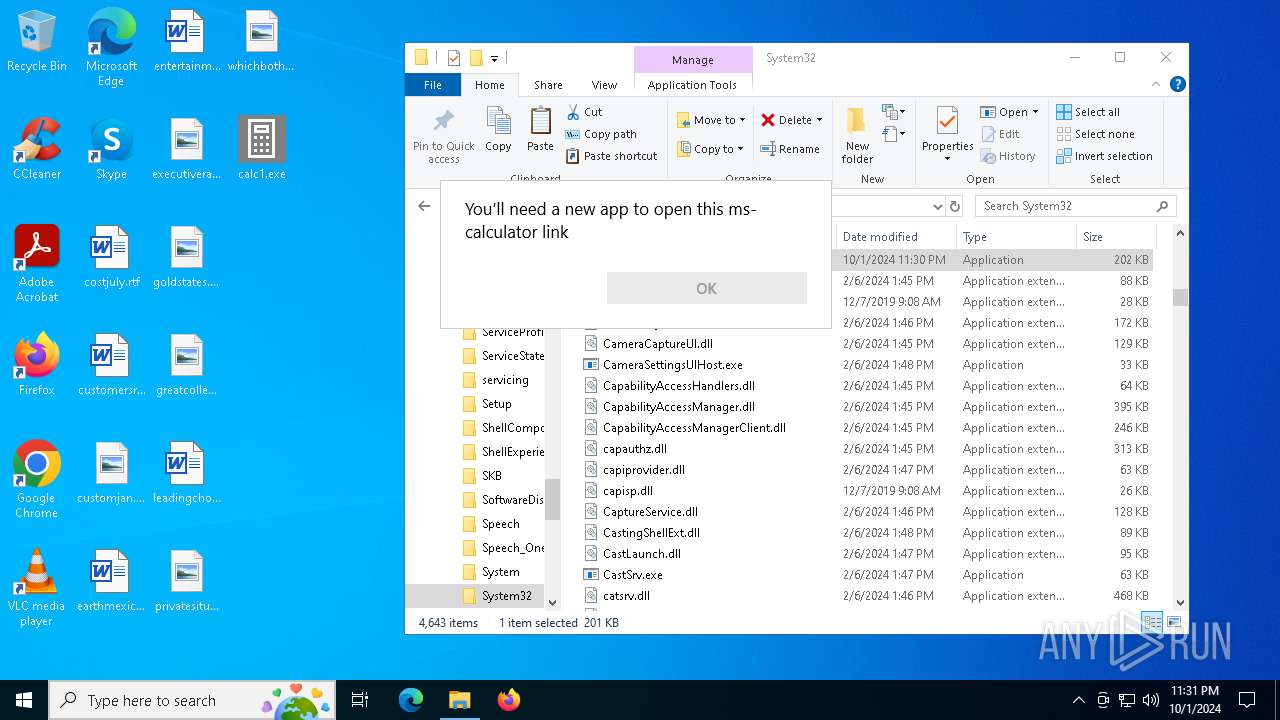This screenshot has height=720, width=1280.
Task: Switch to the Home ribbon tab
Action: click(x=490, y=85)
